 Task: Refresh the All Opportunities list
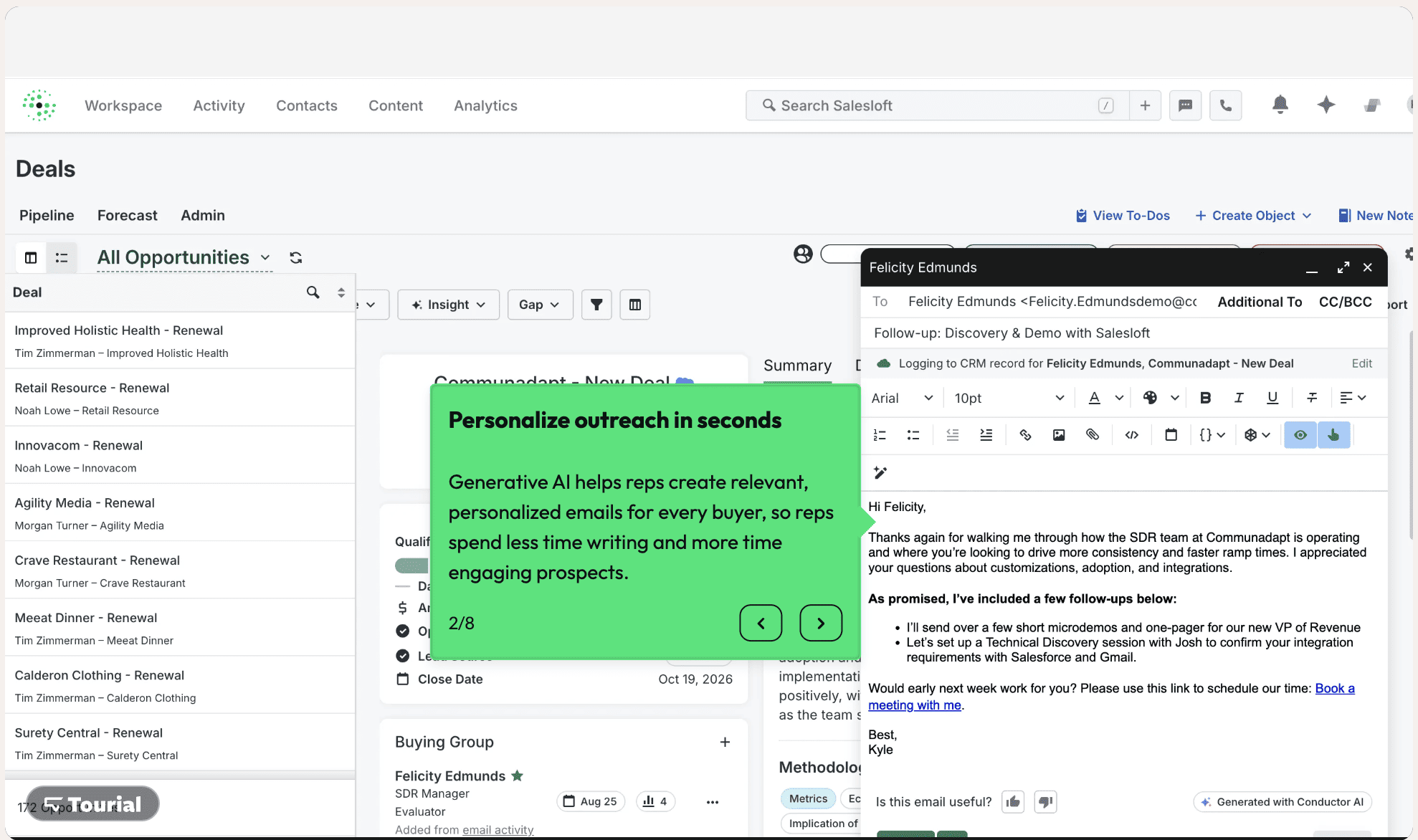click(x=295, y=257)
